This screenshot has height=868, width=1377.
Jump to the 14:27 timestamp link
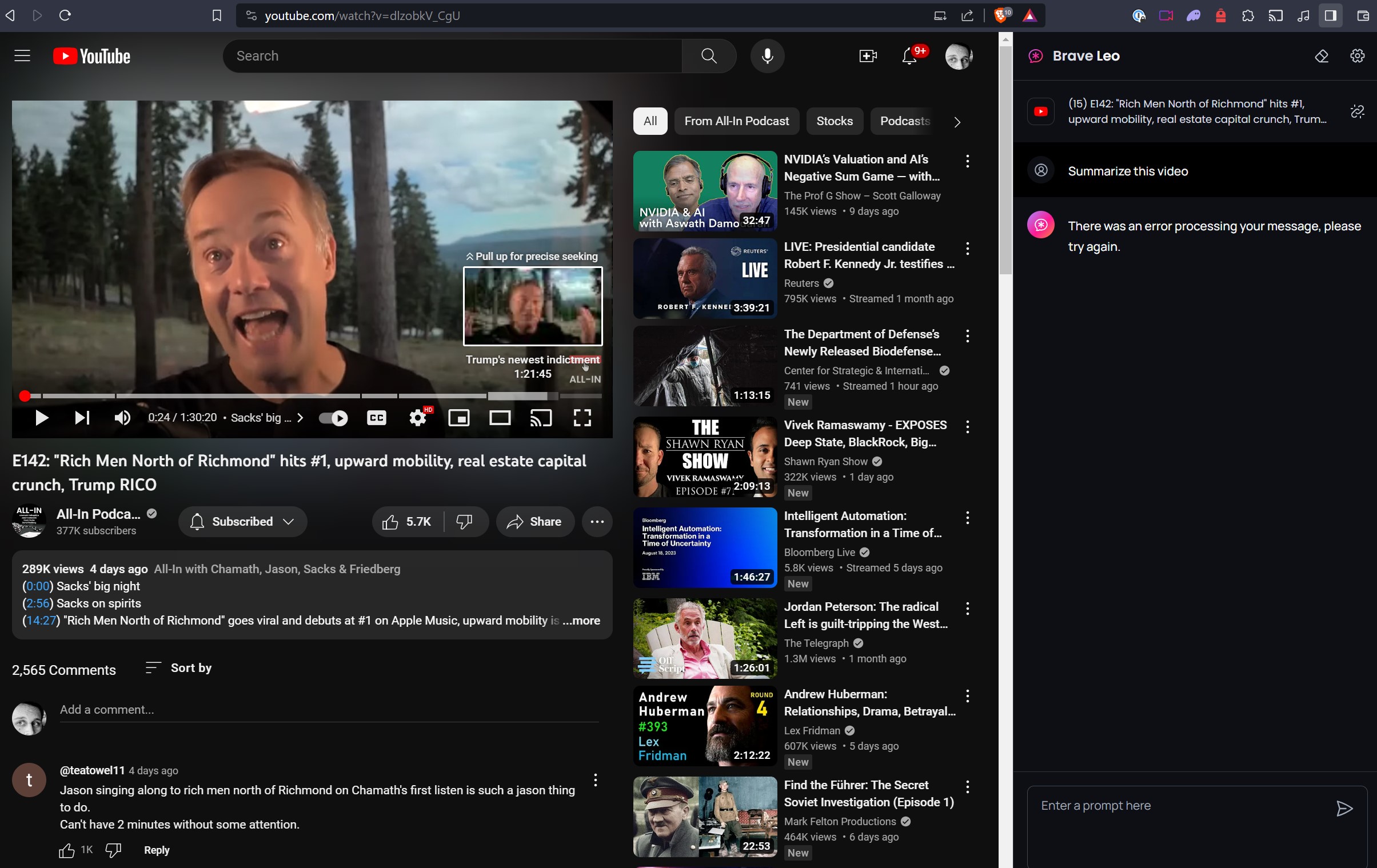tap(41, 621)
